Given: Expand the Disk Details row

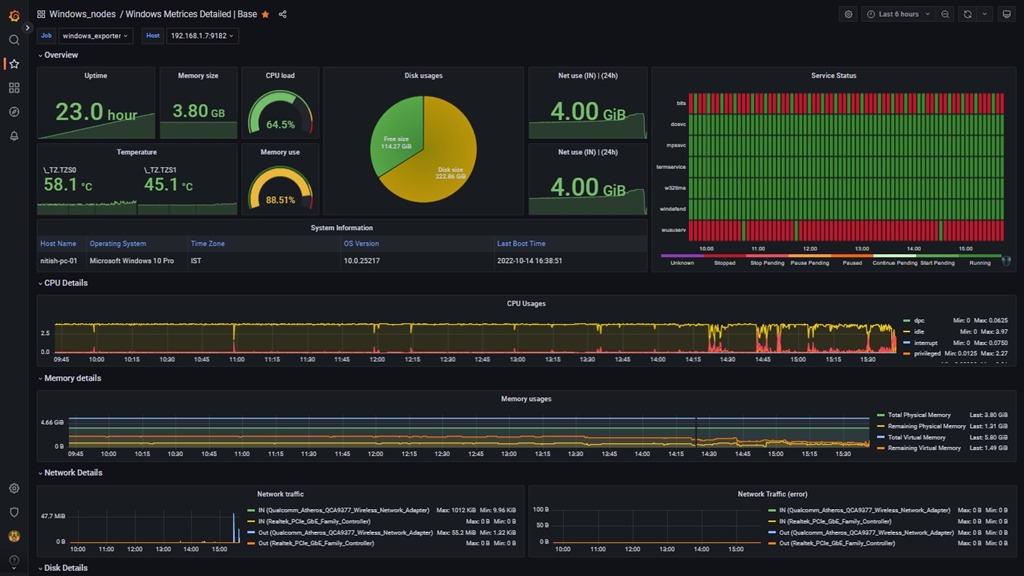Looking at the screenshot, I should 65,568.
